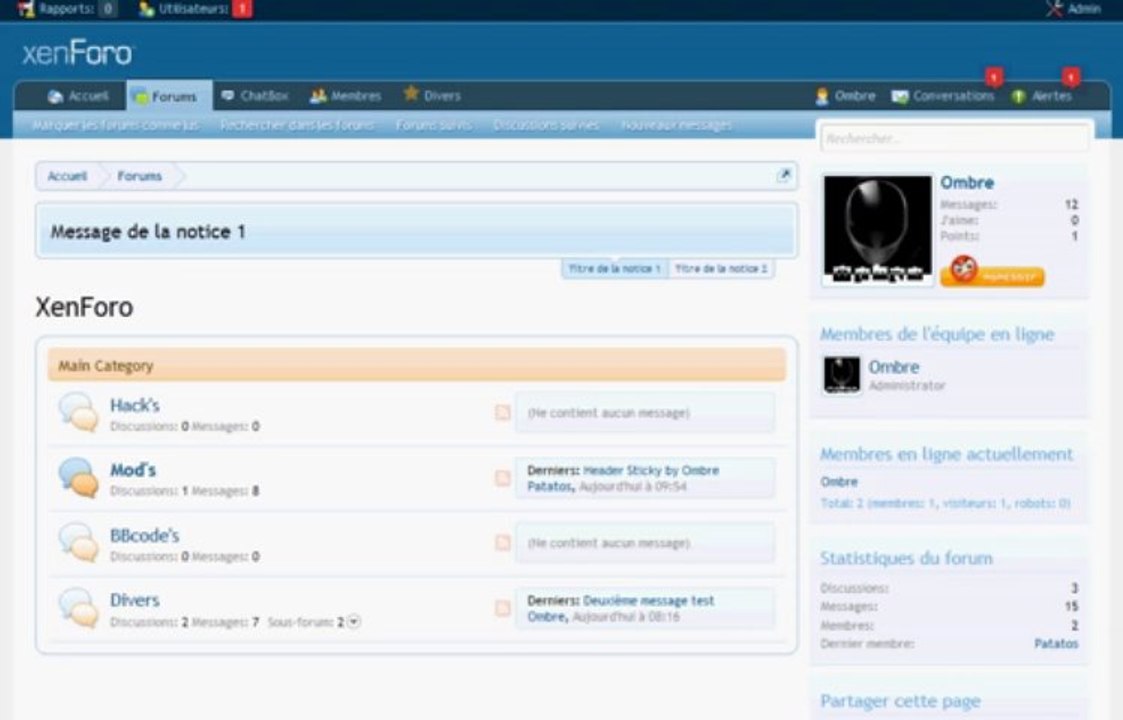Open the Header Sticky by Ombre thread
Image resolution: width=1123 pixels, height=720 pixels.
click(x=651, y=471)
